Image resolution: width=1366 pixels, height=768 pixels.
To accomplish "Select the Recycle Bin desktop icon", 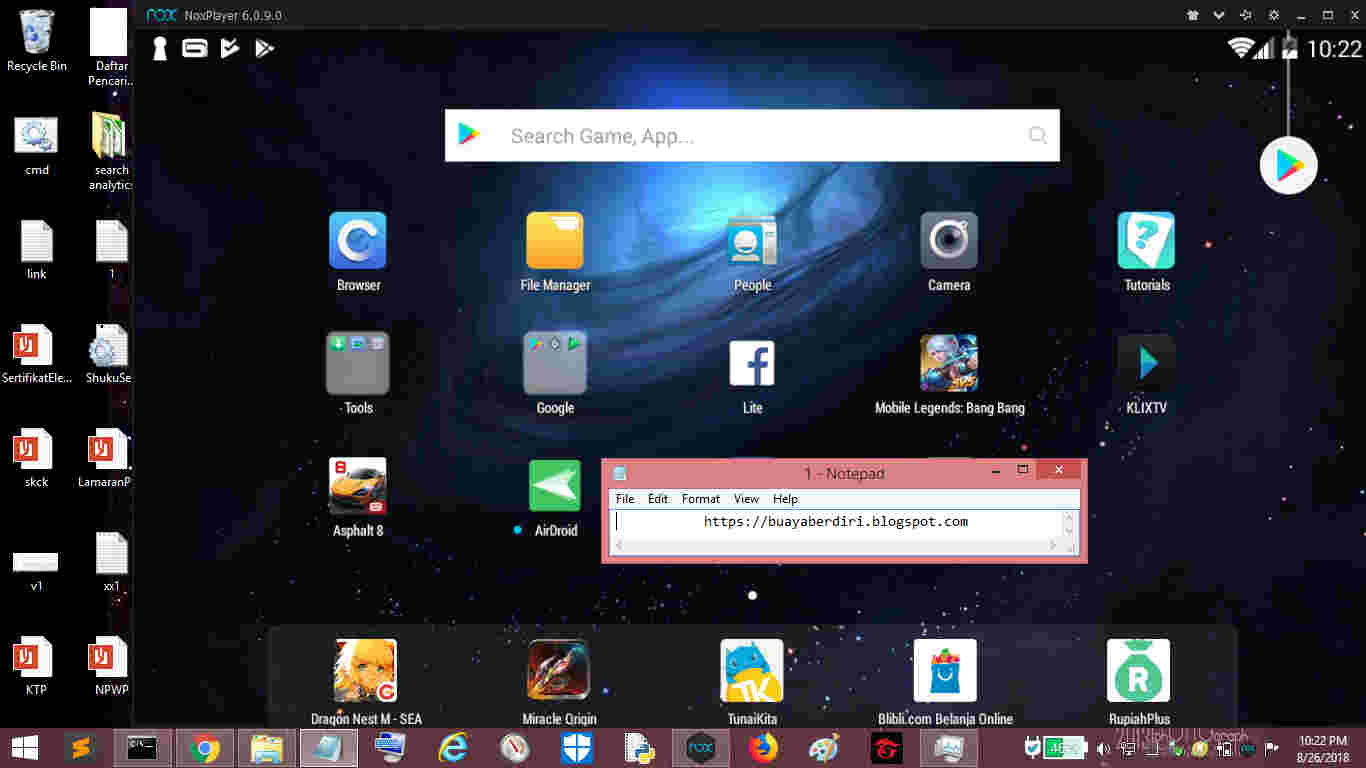I will [37, 40].
